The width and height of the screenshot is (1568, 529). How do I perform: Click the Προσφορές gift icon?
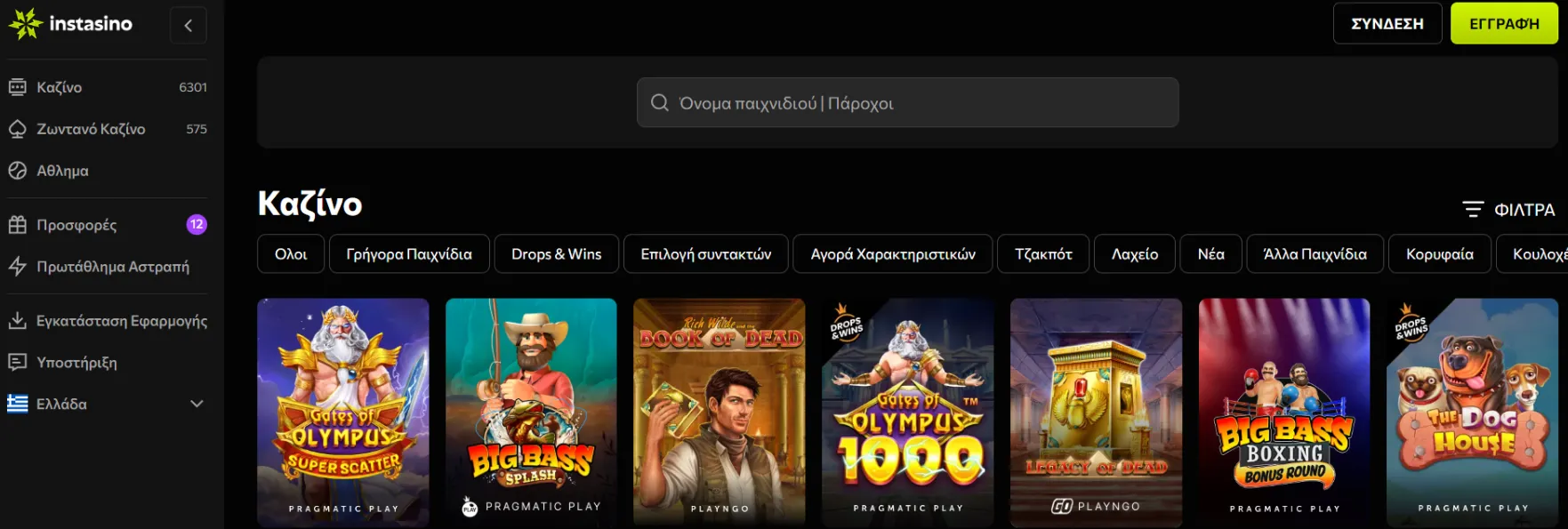[x=17, y=225]
